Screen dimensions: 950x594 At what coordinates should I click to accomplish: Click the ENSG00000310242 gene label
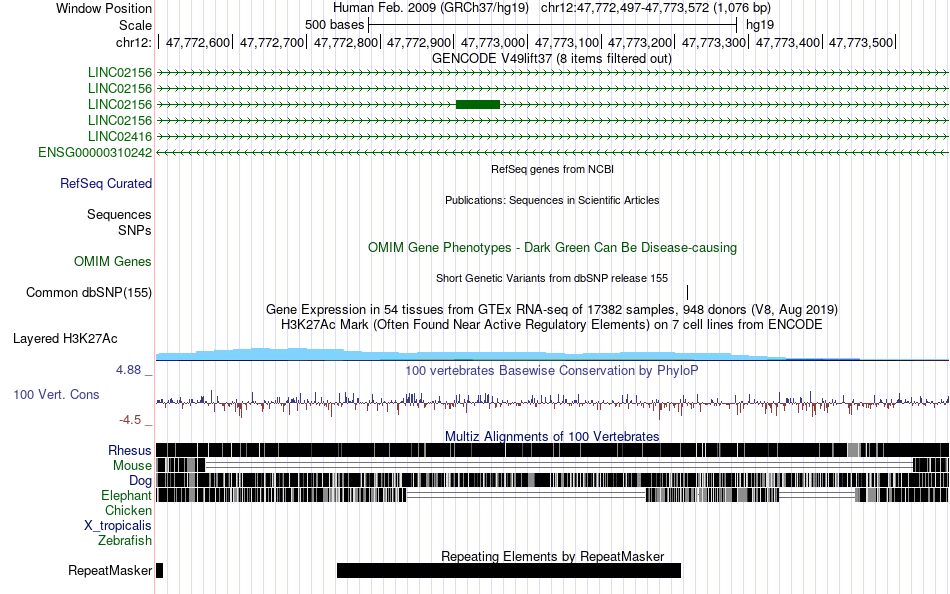point(95,153)
